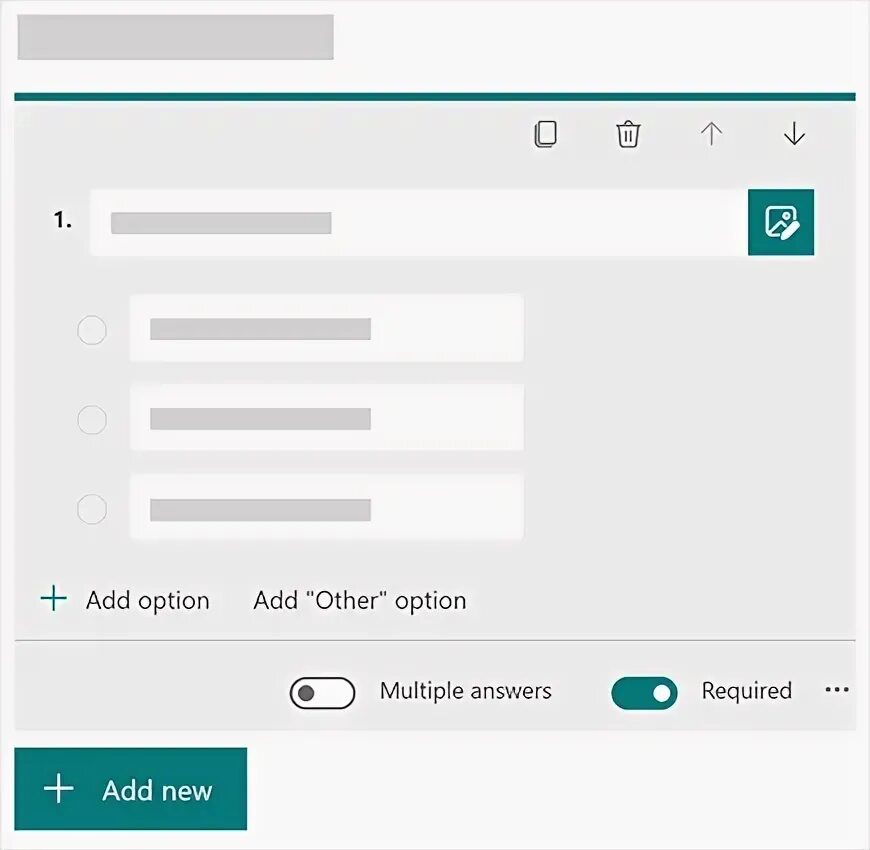870x850 pixels.
Task: Open more settings via the three-dots icon
Action: [837, 690]
